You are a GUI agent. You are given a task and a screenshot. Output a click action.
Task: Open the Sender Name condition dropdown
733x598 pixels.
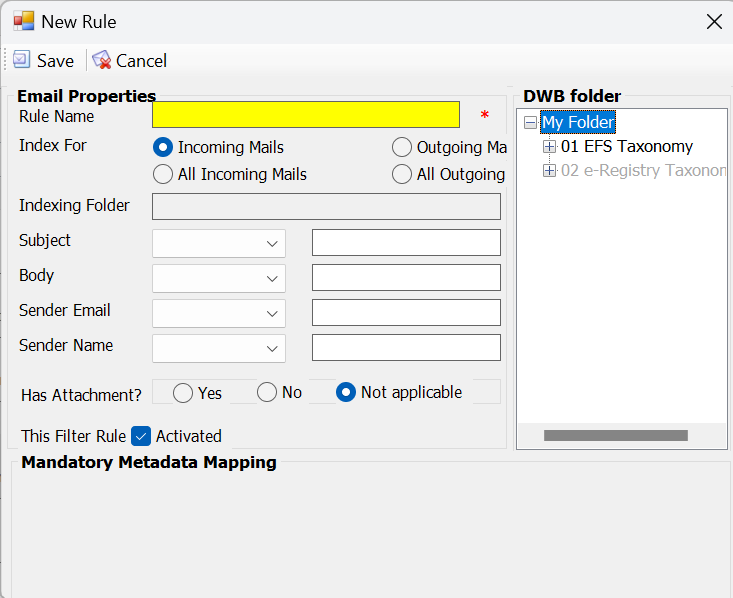(219, 348)
